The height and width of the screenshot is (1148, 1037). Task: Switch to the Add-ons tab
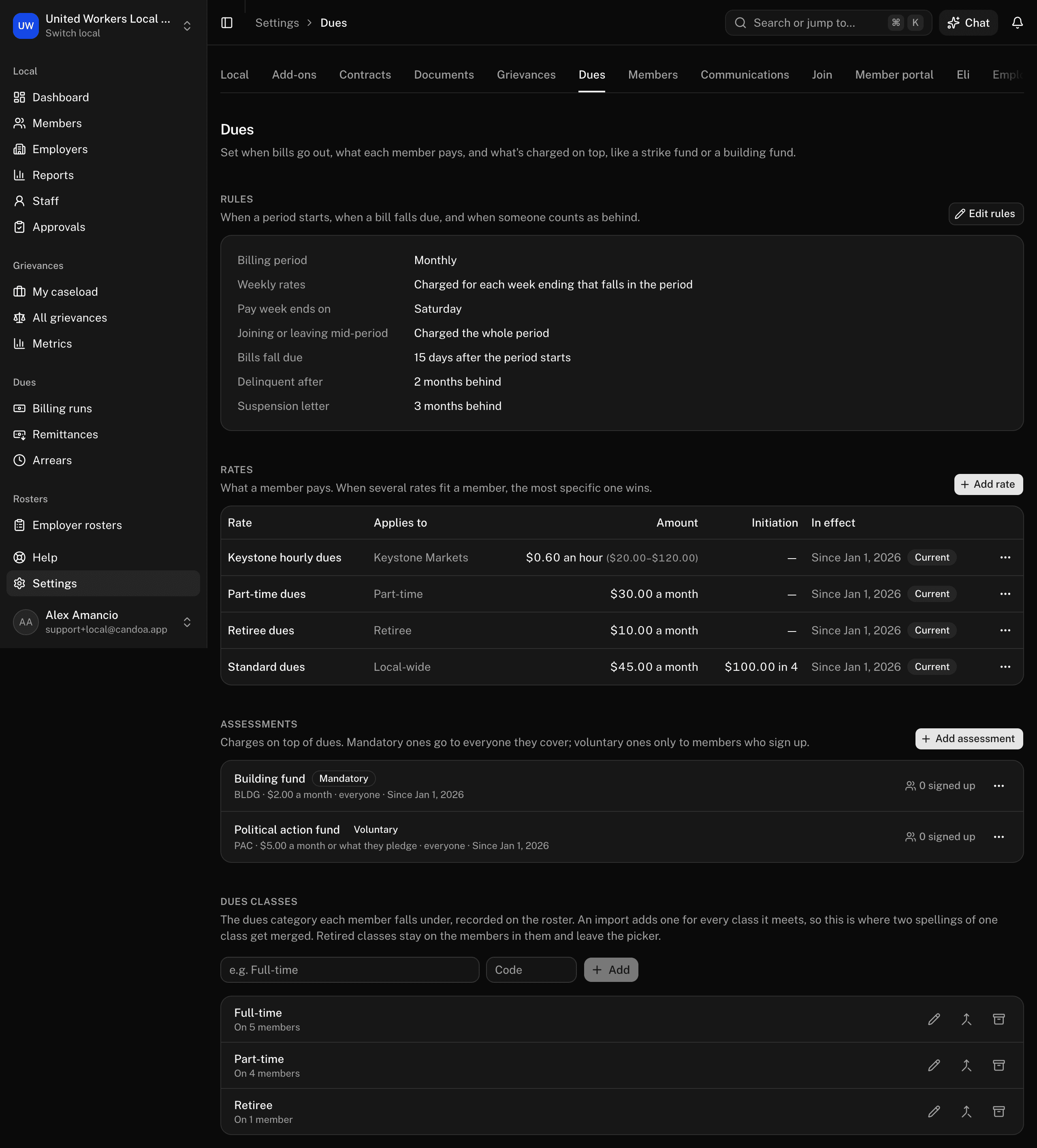click(294, 75)
